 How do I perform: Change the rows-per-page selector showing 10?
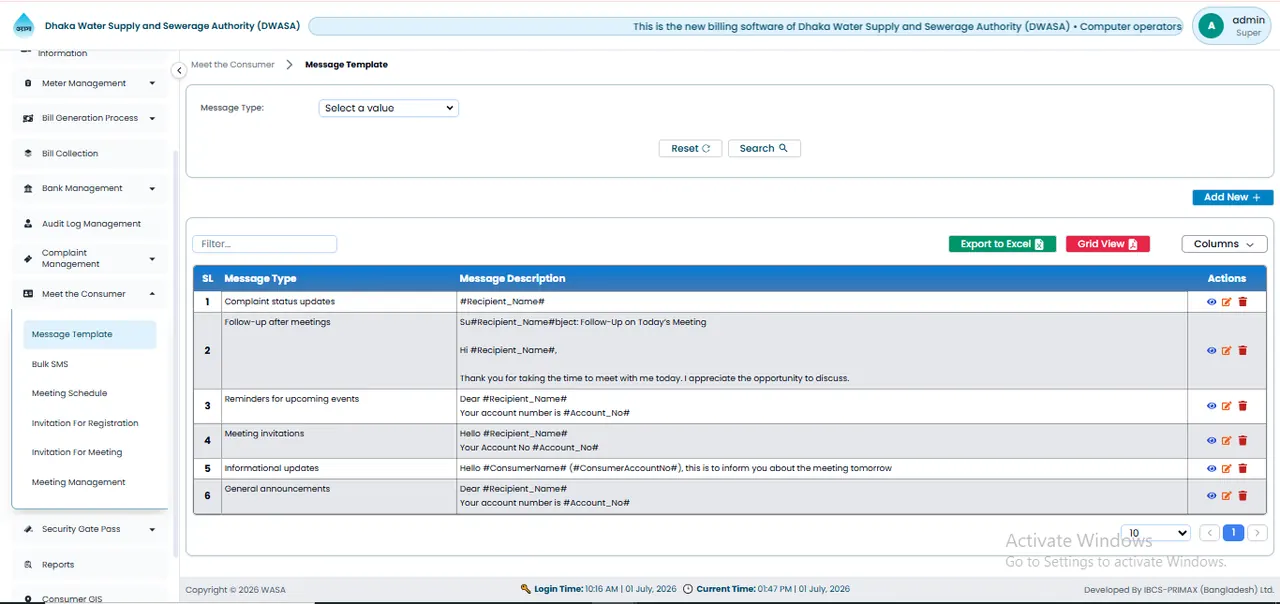pyautogui.click(x=1155, y=533)
